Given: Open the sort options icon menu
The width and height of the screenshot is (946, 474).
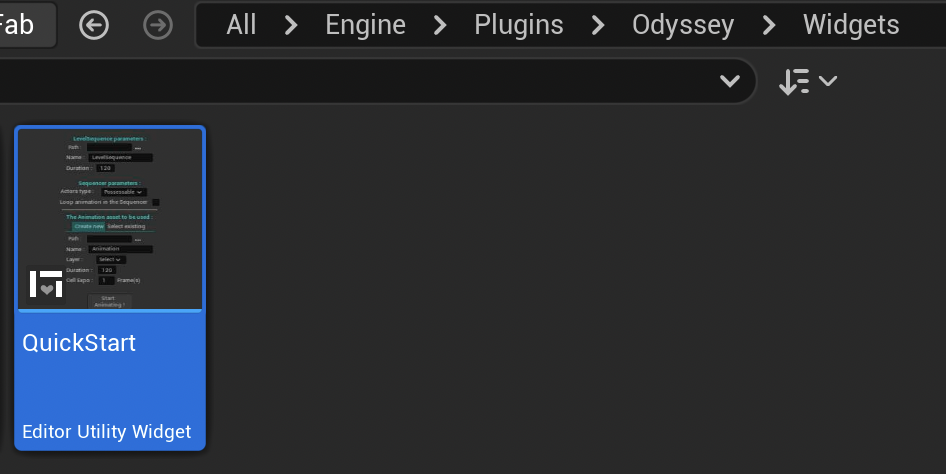Looking at the screenshot, I should pyautogui.click(x=807, y=81).
